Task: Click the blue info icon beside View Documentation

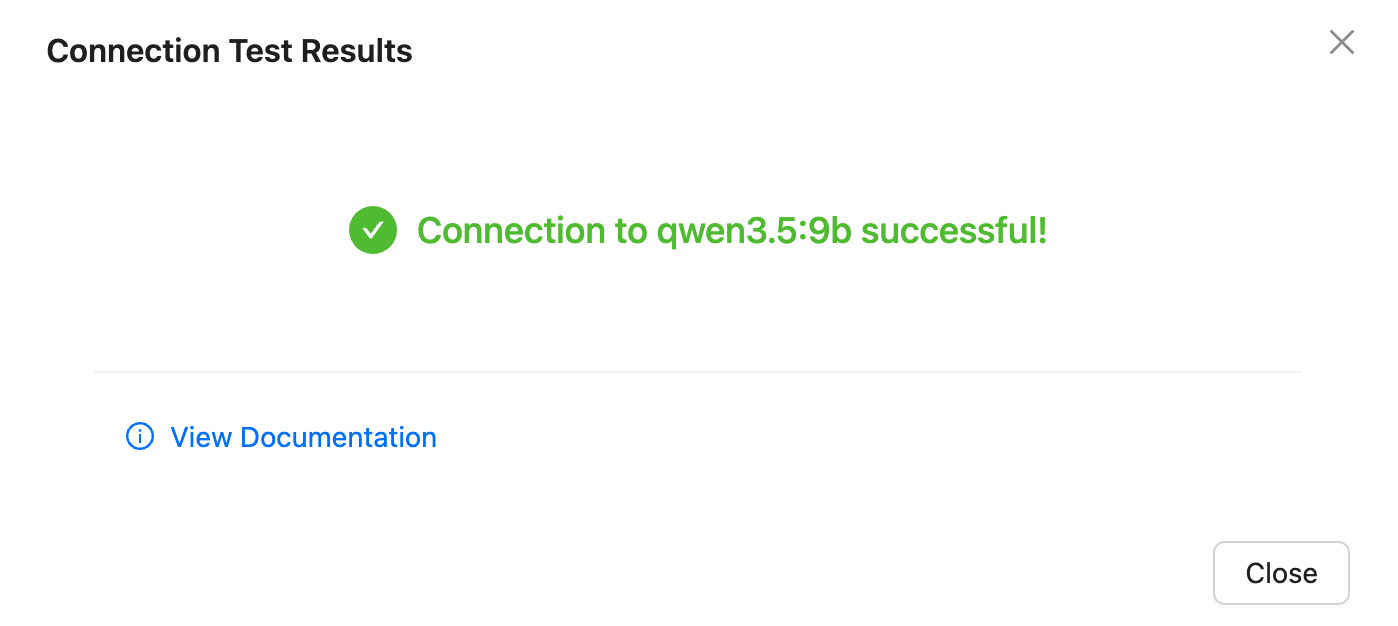Action: pyautogui.click(x=139, y=436)
